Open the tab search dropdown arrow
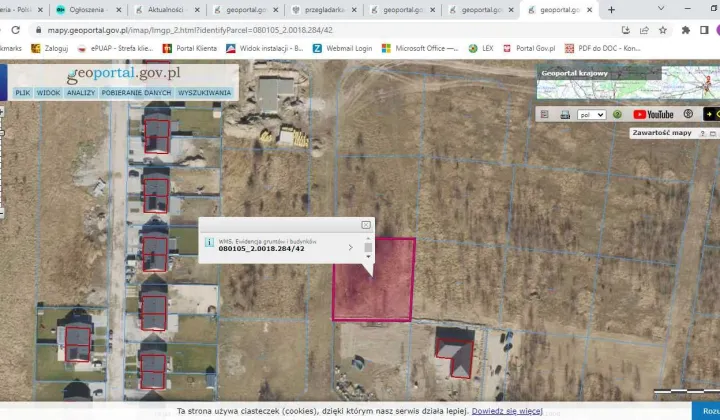The image size is (720, 420). (661, 8)
